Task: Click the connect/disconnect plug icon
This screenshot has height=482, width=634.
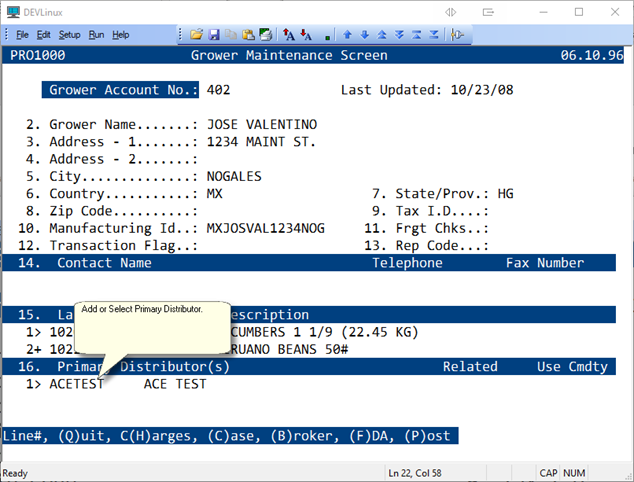Action: pos(456,35)
